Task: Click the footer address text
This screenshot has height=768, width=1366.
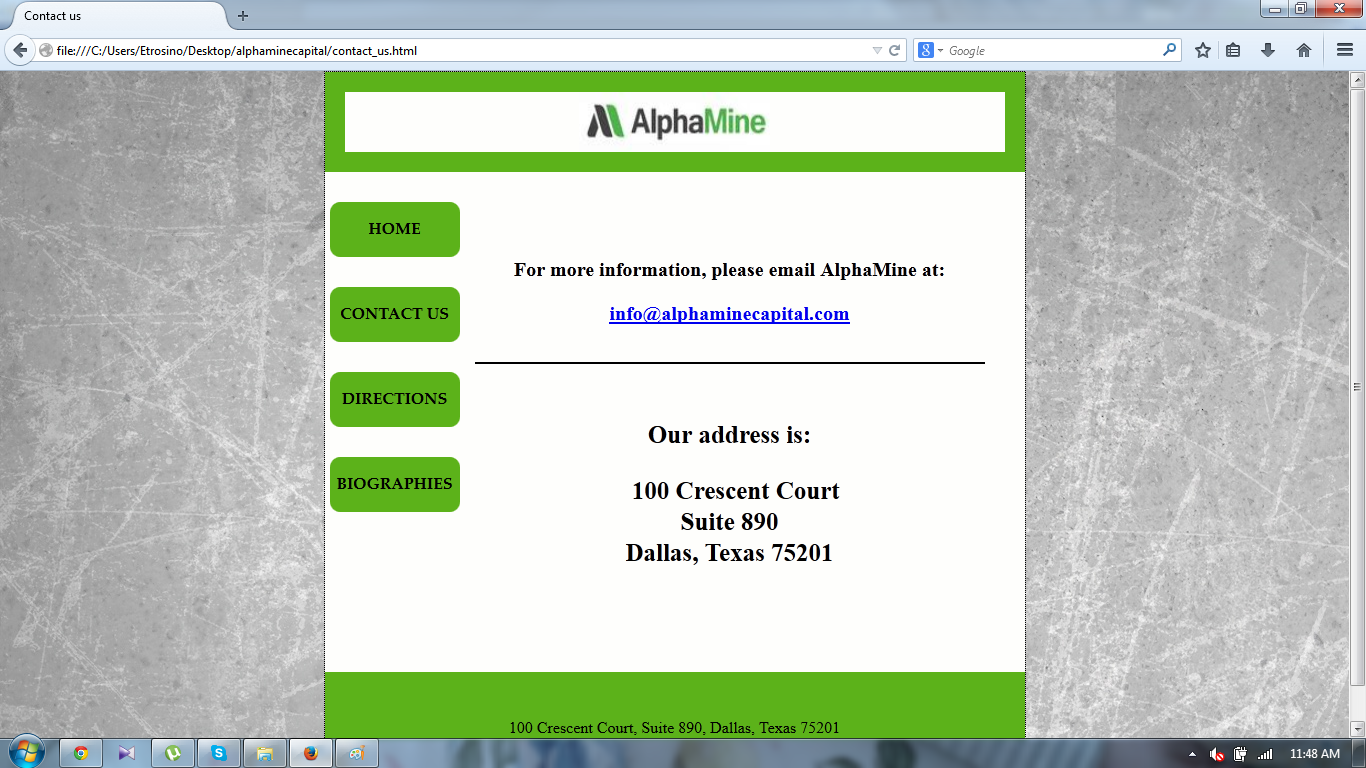Action: [x=674, y=728]
